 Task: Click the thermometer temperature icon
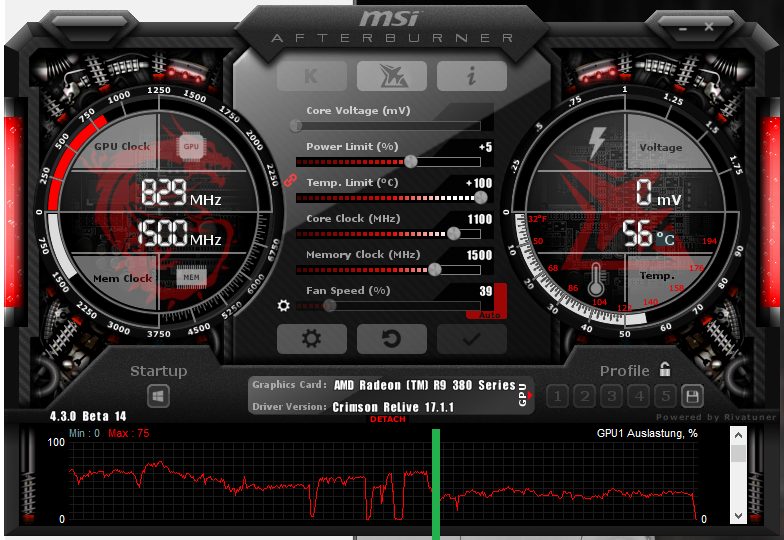[595, 279]
